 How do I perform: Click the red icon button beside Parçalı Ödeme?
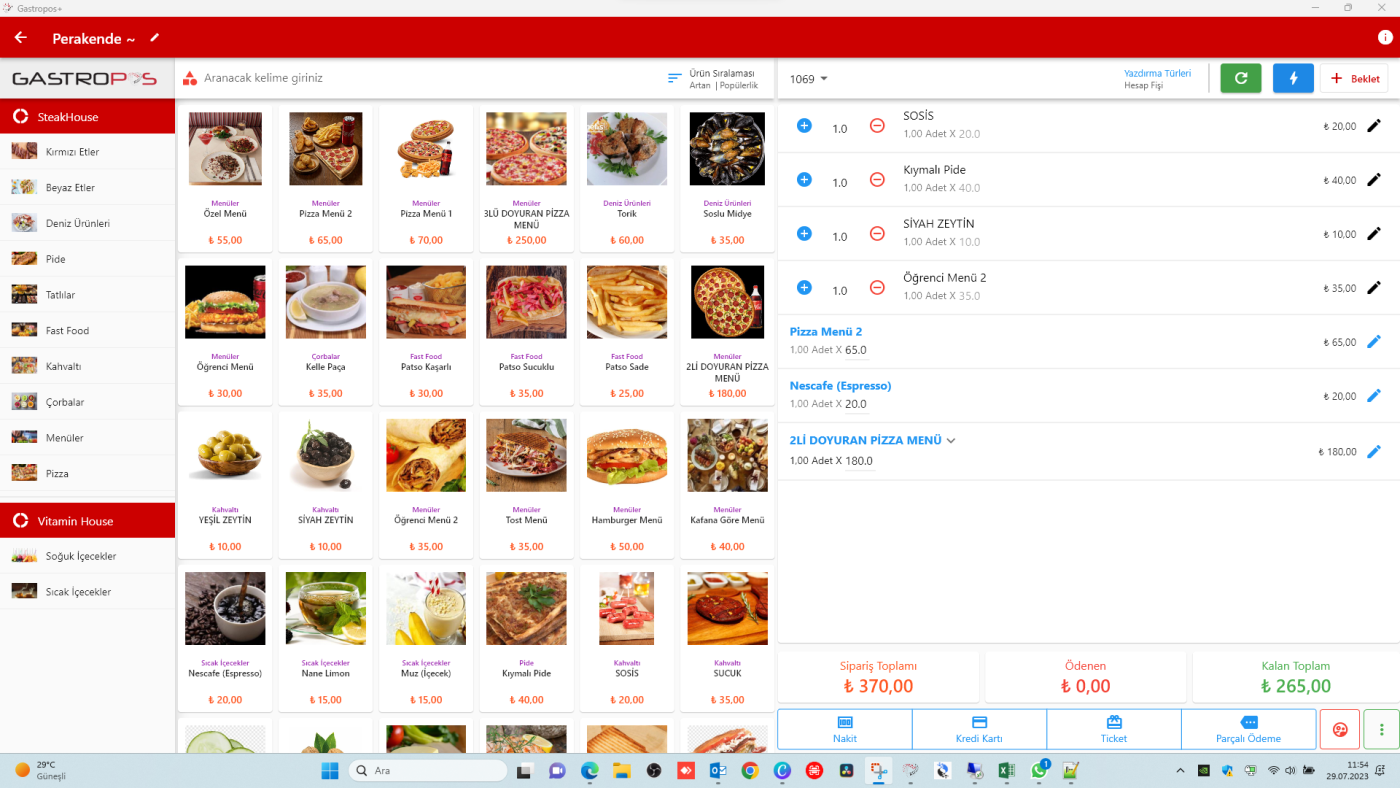[1339, 729]
